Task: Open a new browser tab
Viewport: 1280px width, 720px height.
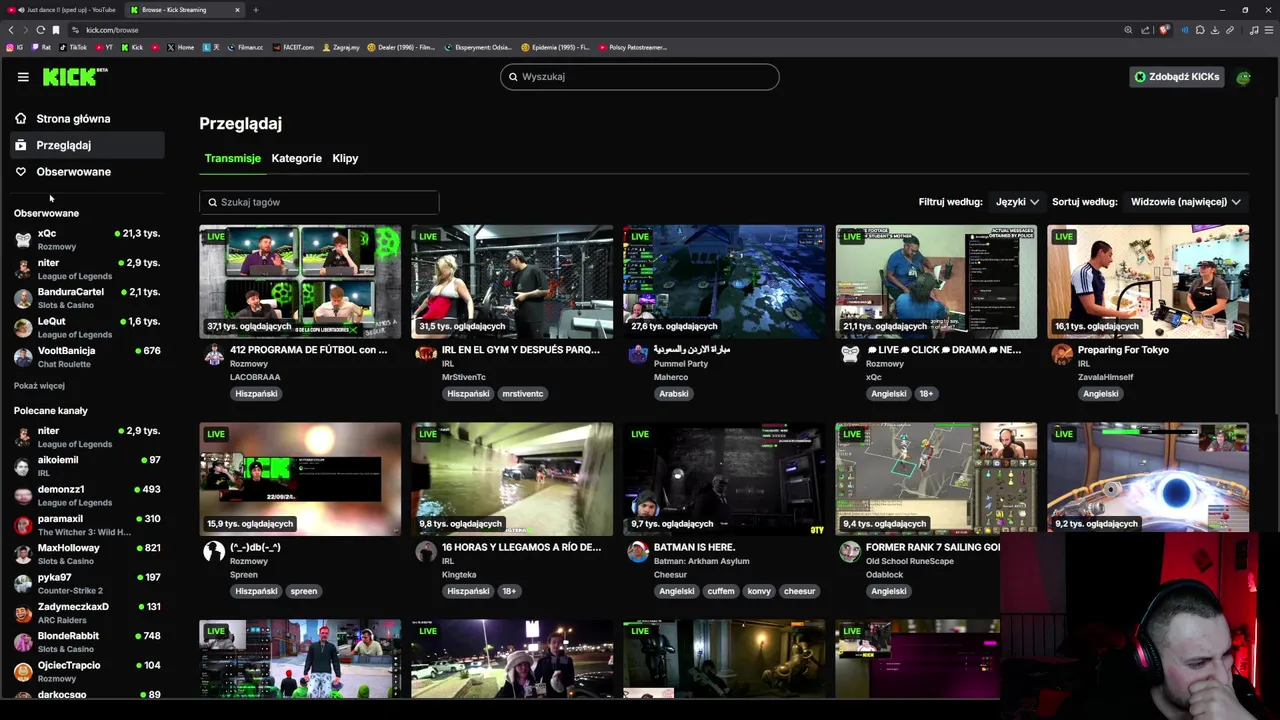Action: [x=255, y=10]
